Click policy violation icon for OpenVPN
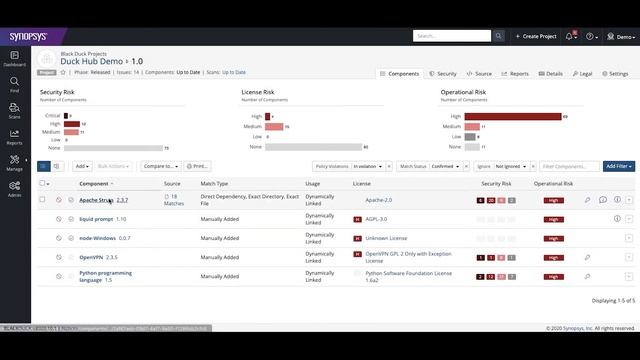Screen dimensions: 640x360 coord(59,257)
